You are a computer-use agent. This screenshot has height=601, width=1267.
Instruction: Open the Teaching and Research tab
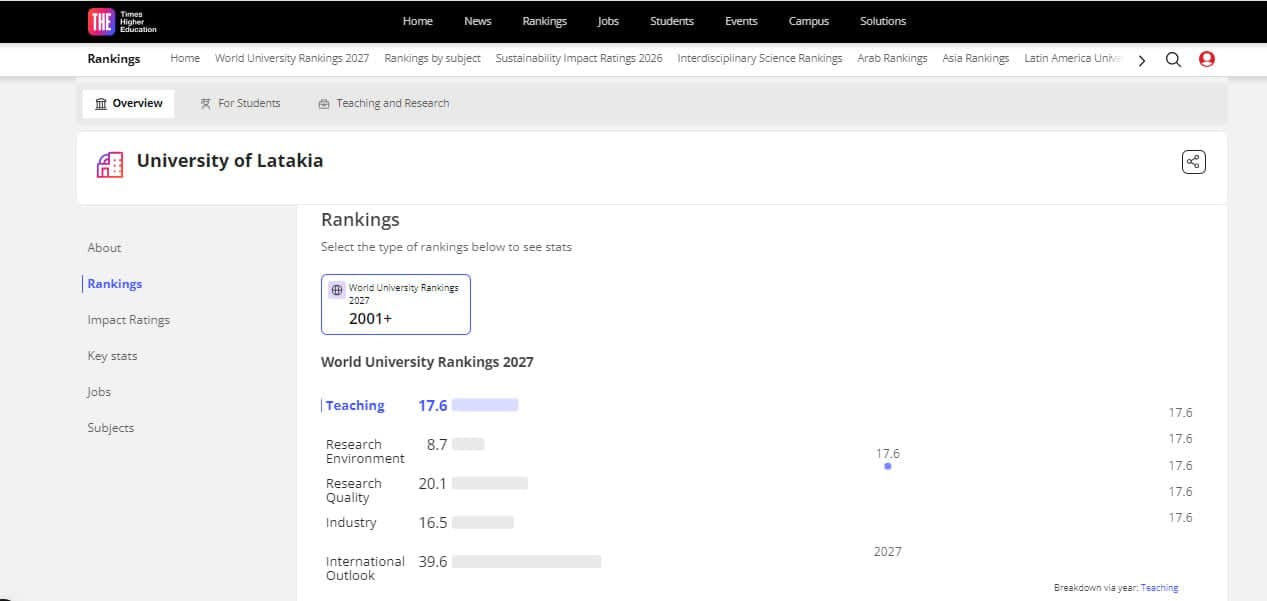[x=383, y=103]
